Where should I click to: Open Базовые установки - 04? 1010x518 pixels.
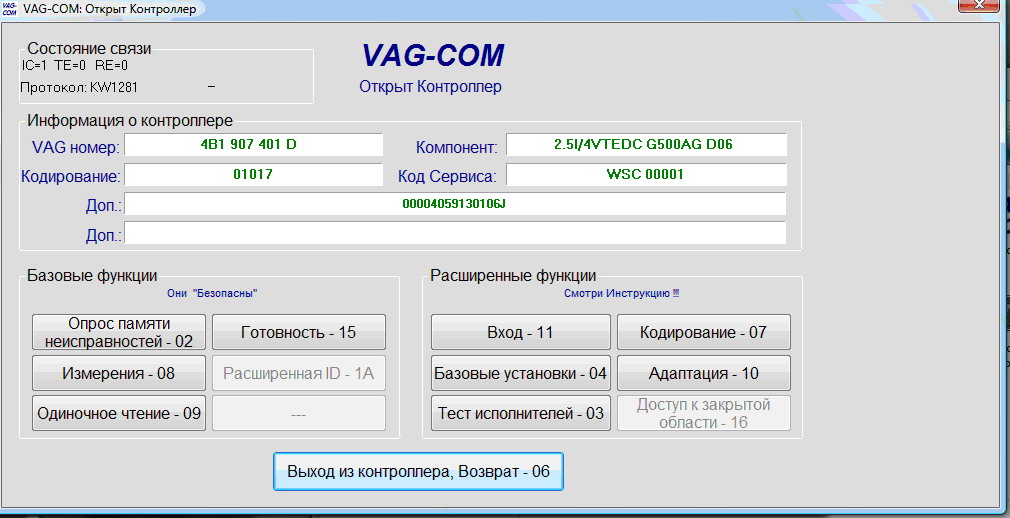click(520, 373)
